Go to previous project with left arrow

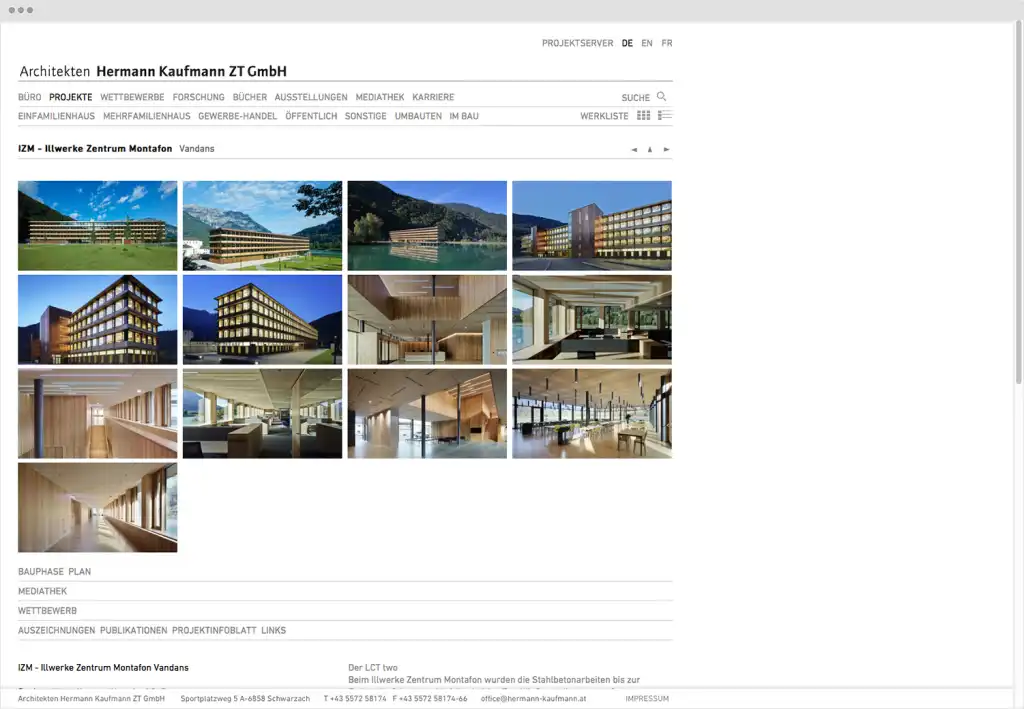pyautogui.click(x=634, y=150)
